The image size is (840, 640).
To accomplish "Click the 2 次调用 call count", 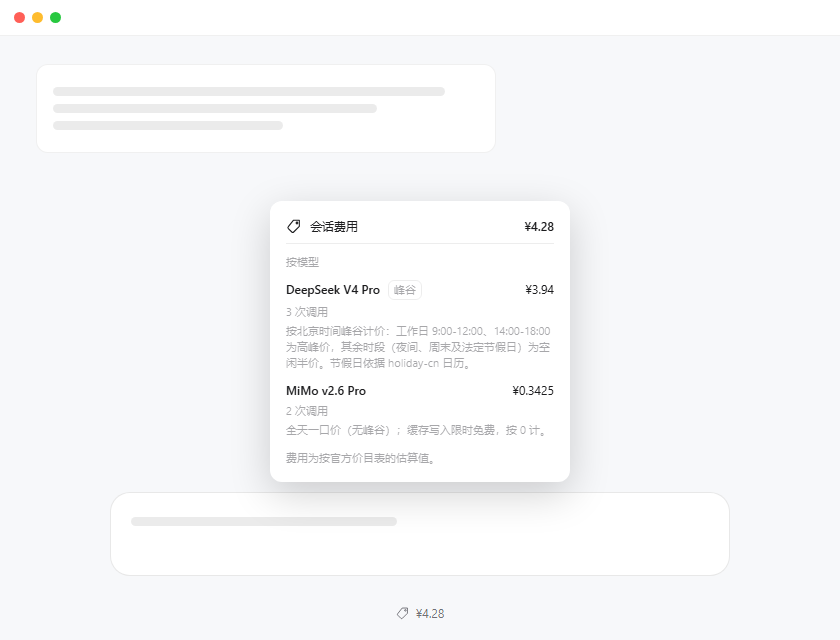I will 306,411.
